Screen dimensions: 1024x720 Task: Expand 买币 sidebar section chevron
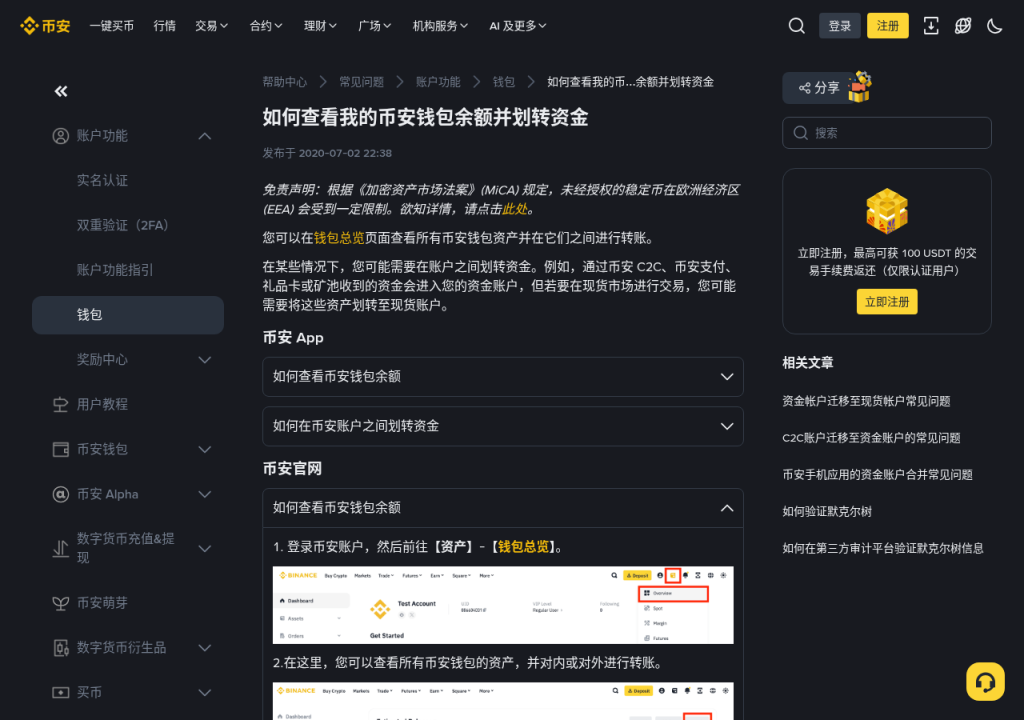pos(204,693)
